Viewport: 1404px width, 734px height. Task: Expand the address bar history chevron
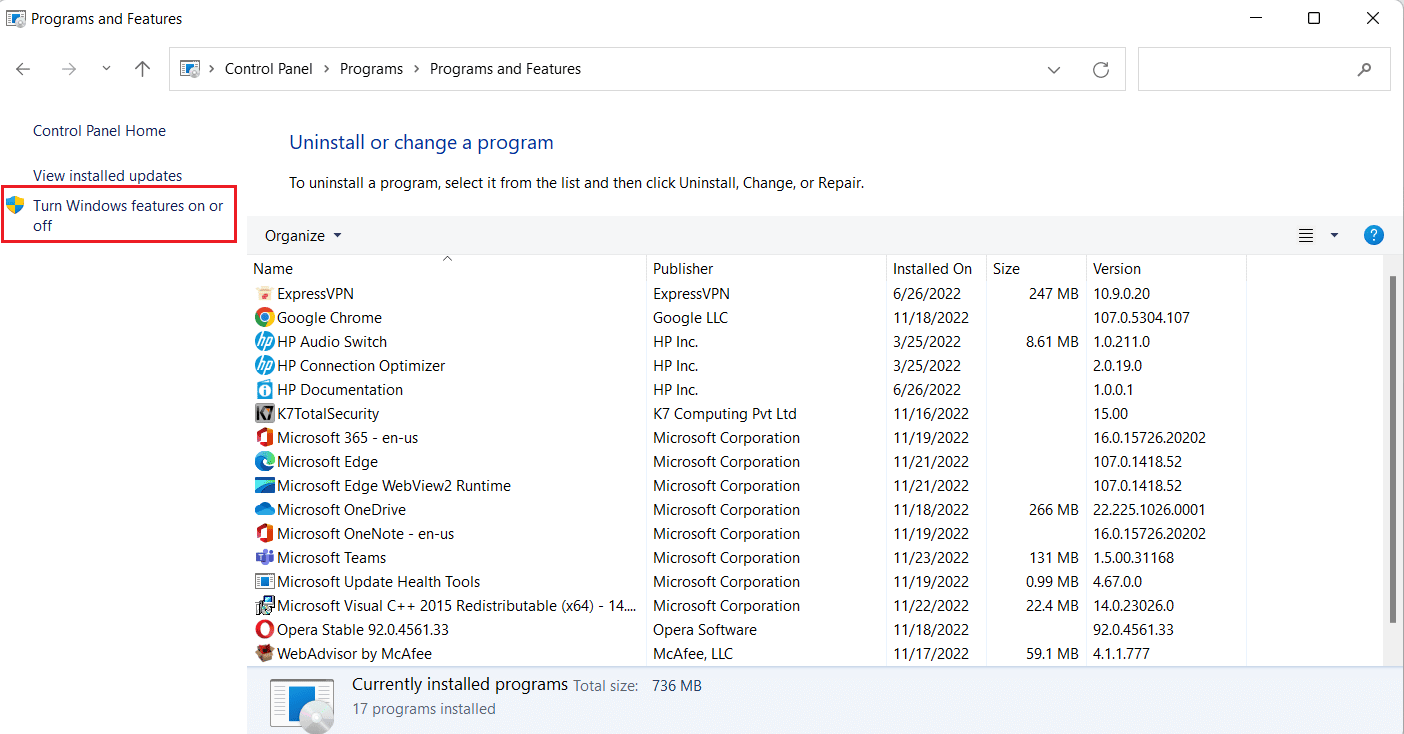click(1053, 69)
